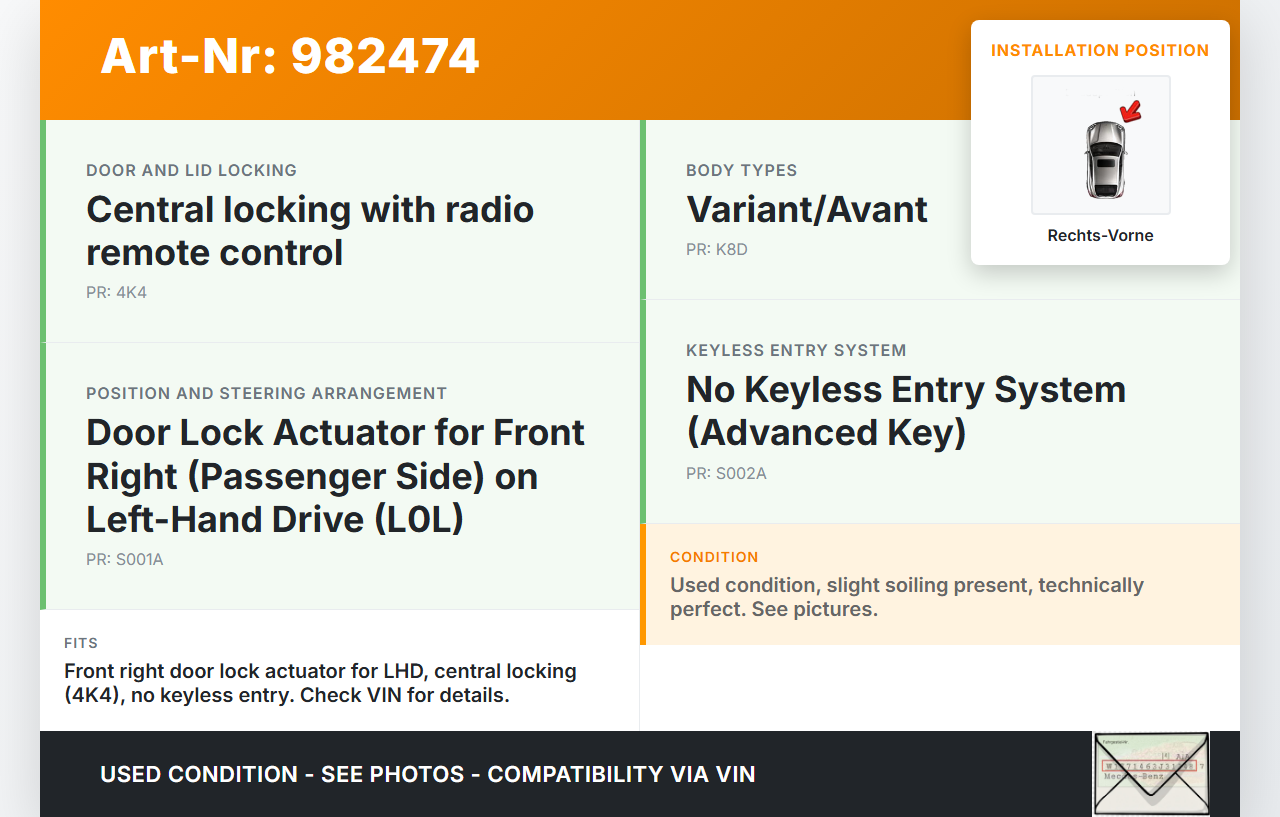The width and height of the screenshot is (1280, 817).
Task: Click the orange CONDITION label
Action: click(x=714, y=557)
